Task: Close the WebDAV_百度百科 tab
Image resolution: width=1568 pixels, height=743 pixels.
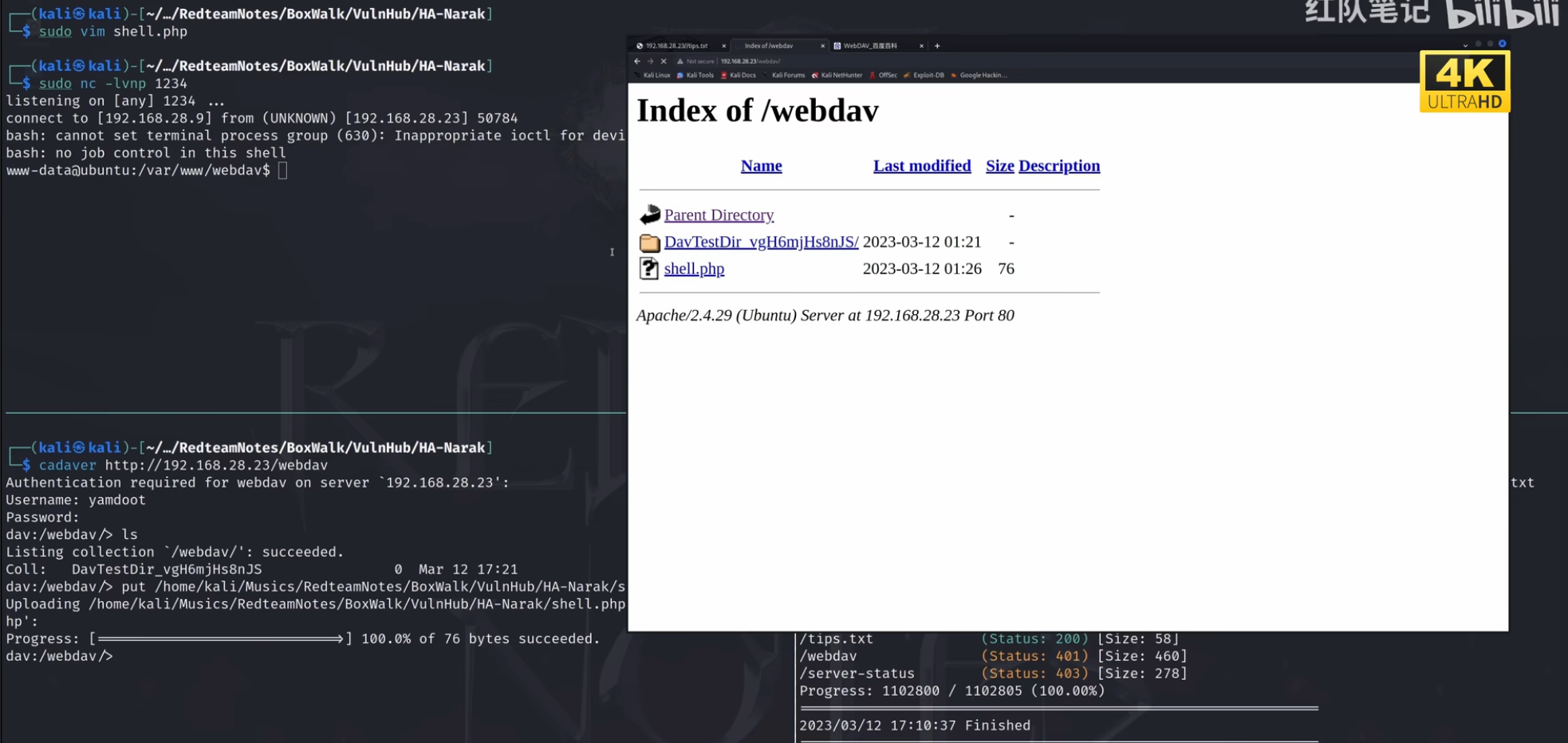Action: tap(921, 46)
